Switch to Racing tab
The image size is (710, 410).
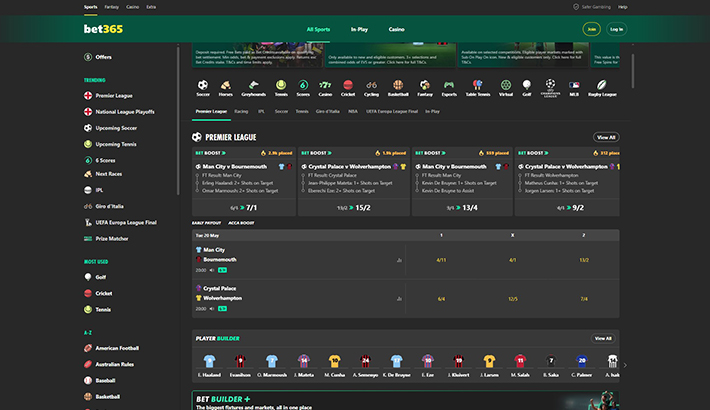[241, 111]
